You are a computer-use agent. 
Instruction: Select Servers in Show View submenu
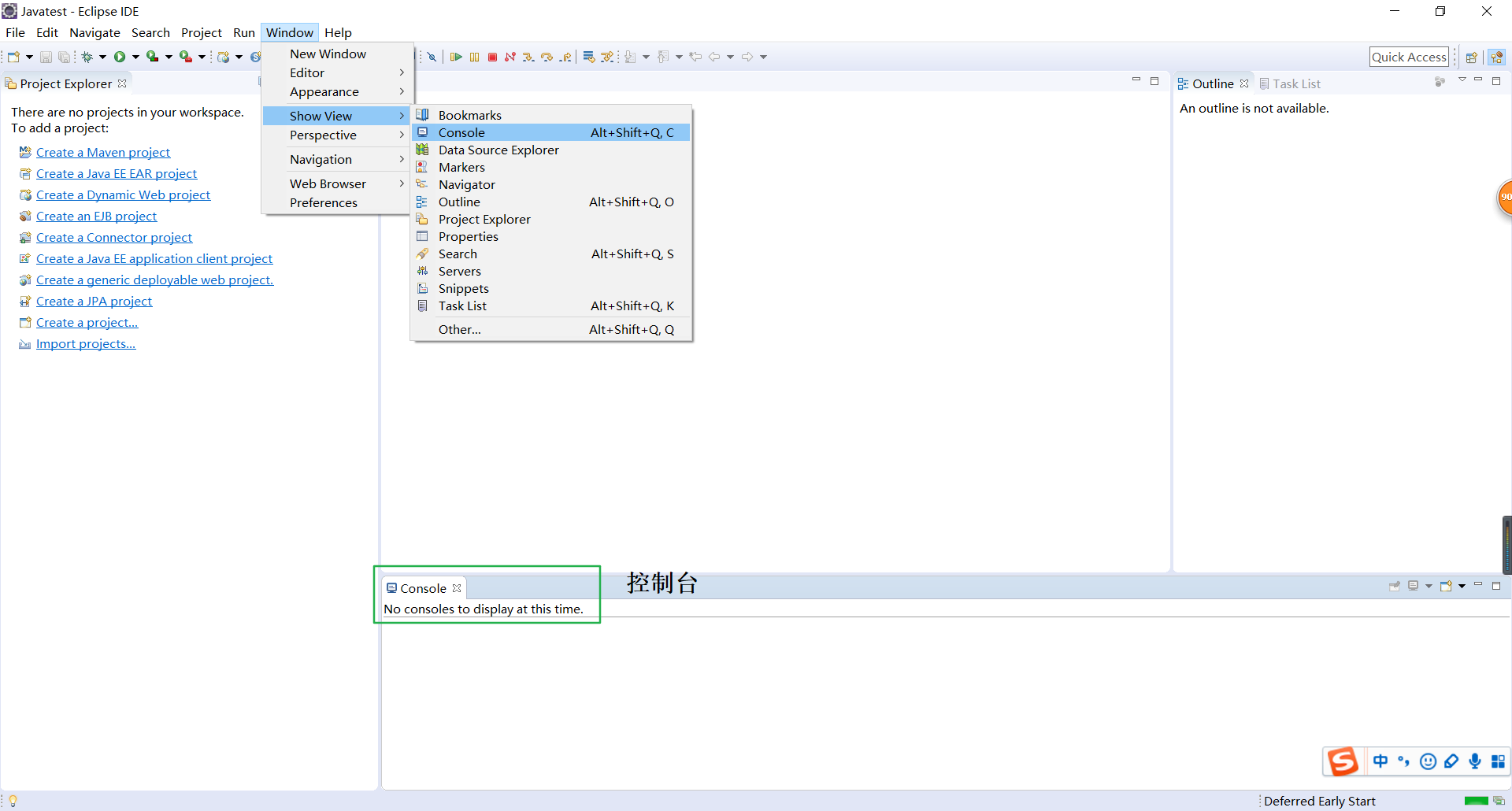551,271
